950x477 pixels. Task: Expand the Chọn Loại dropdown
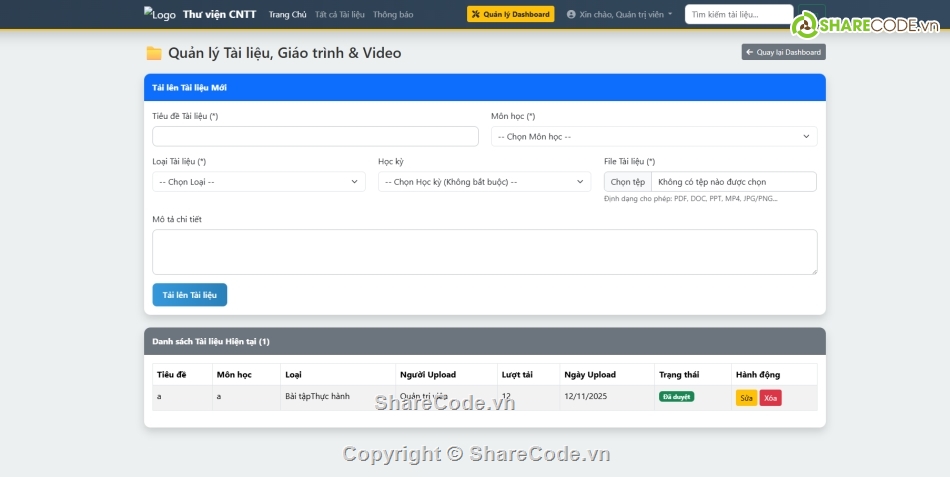[x=258, y=182]
